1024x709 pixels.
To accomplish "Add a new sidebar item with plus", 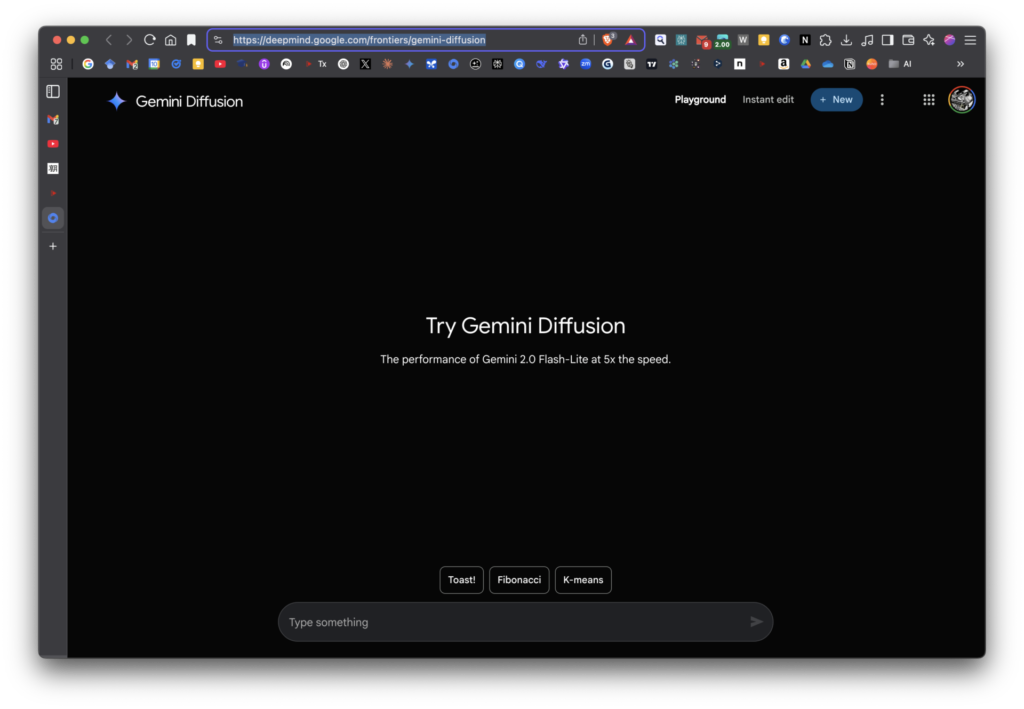I will (53, 246).
